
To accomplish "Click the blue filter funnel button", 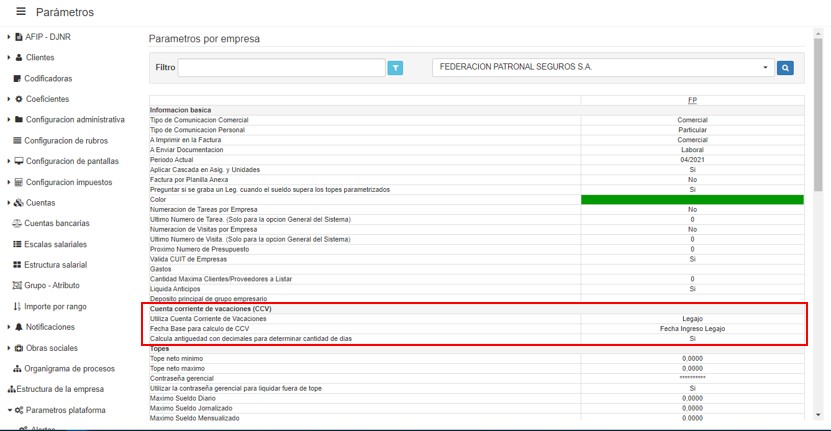I will coord(395,68).
